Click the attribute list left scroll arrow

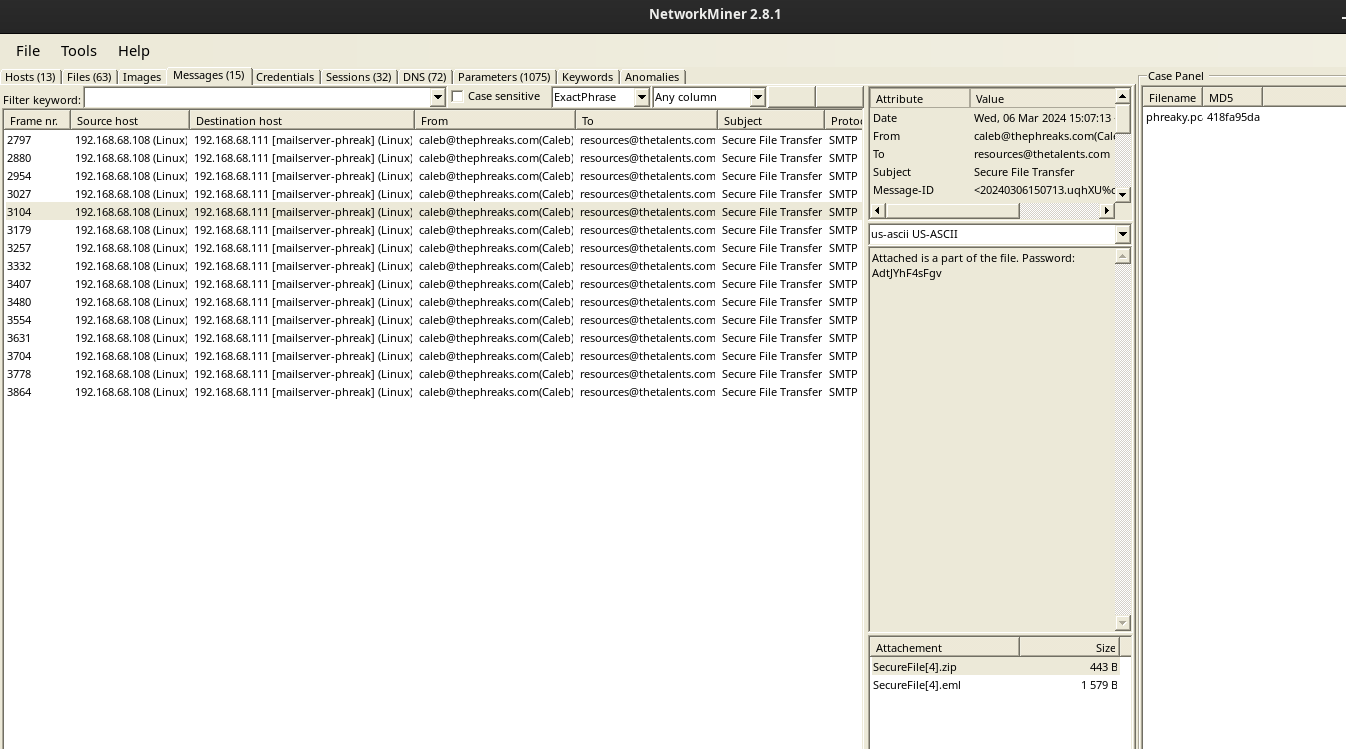pos(878,210)
